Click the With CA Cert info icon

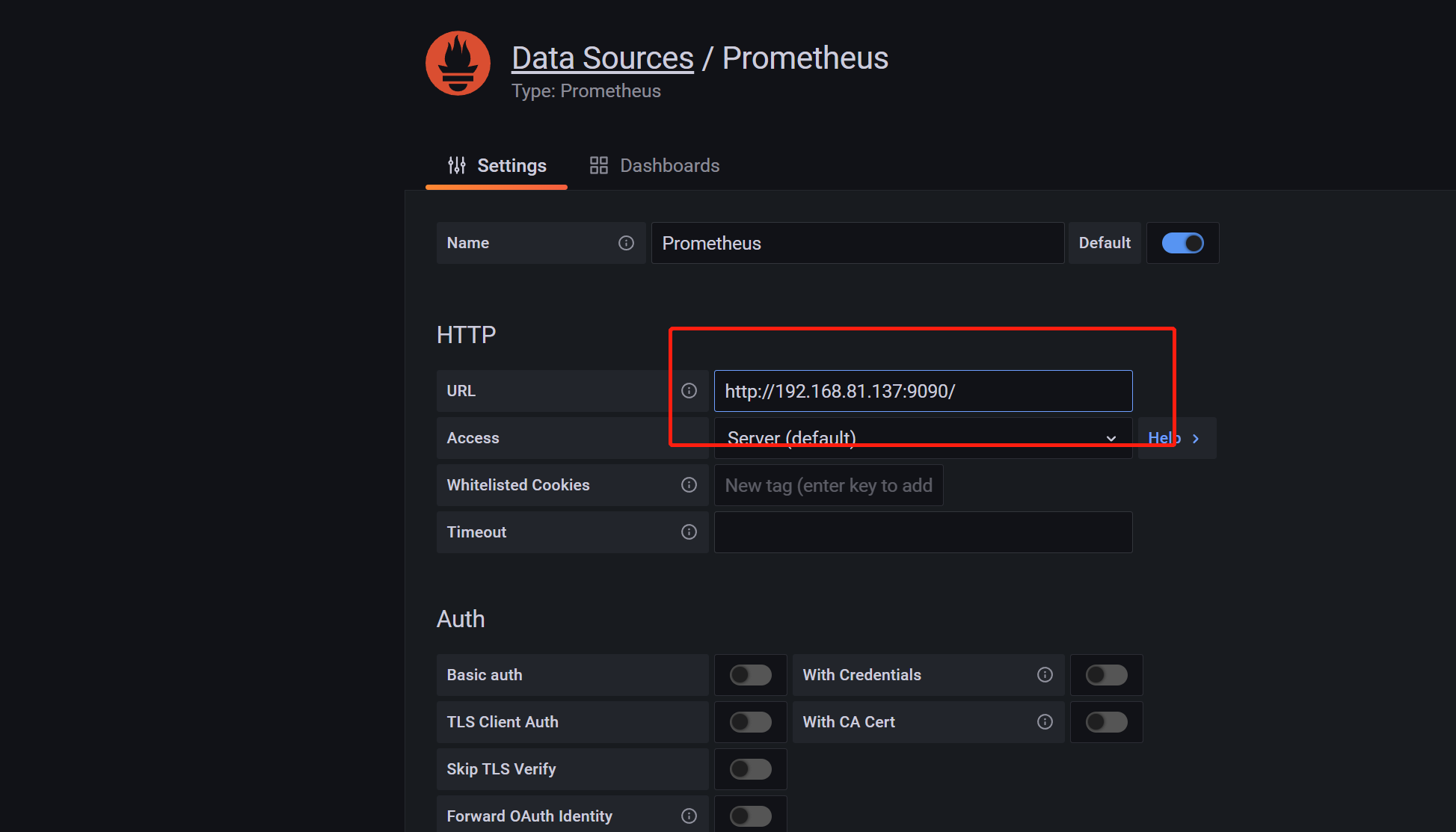(x=1045, y=722)
